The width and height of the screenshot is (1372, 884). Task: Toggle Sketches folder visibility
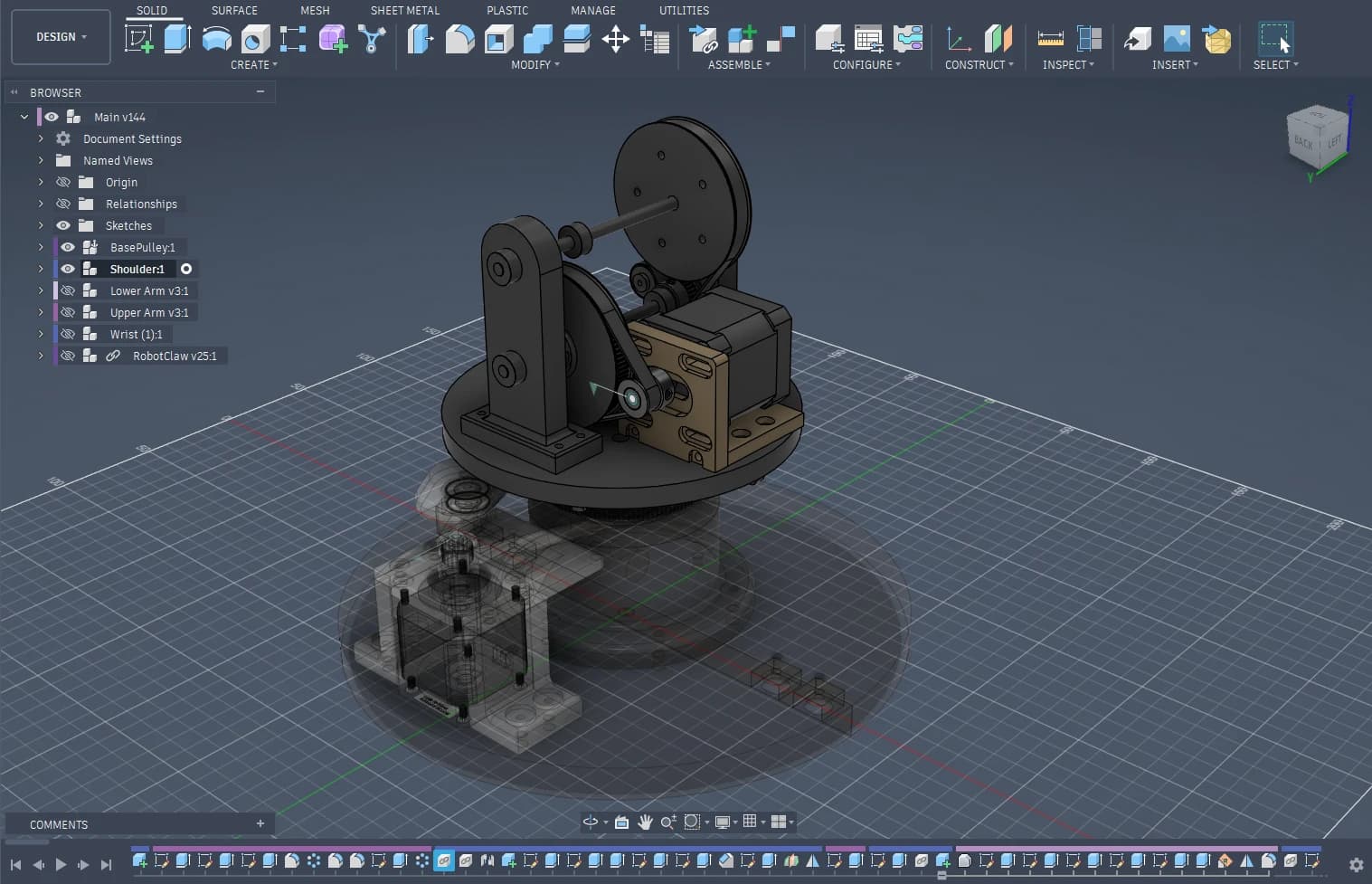coord(63,225)
